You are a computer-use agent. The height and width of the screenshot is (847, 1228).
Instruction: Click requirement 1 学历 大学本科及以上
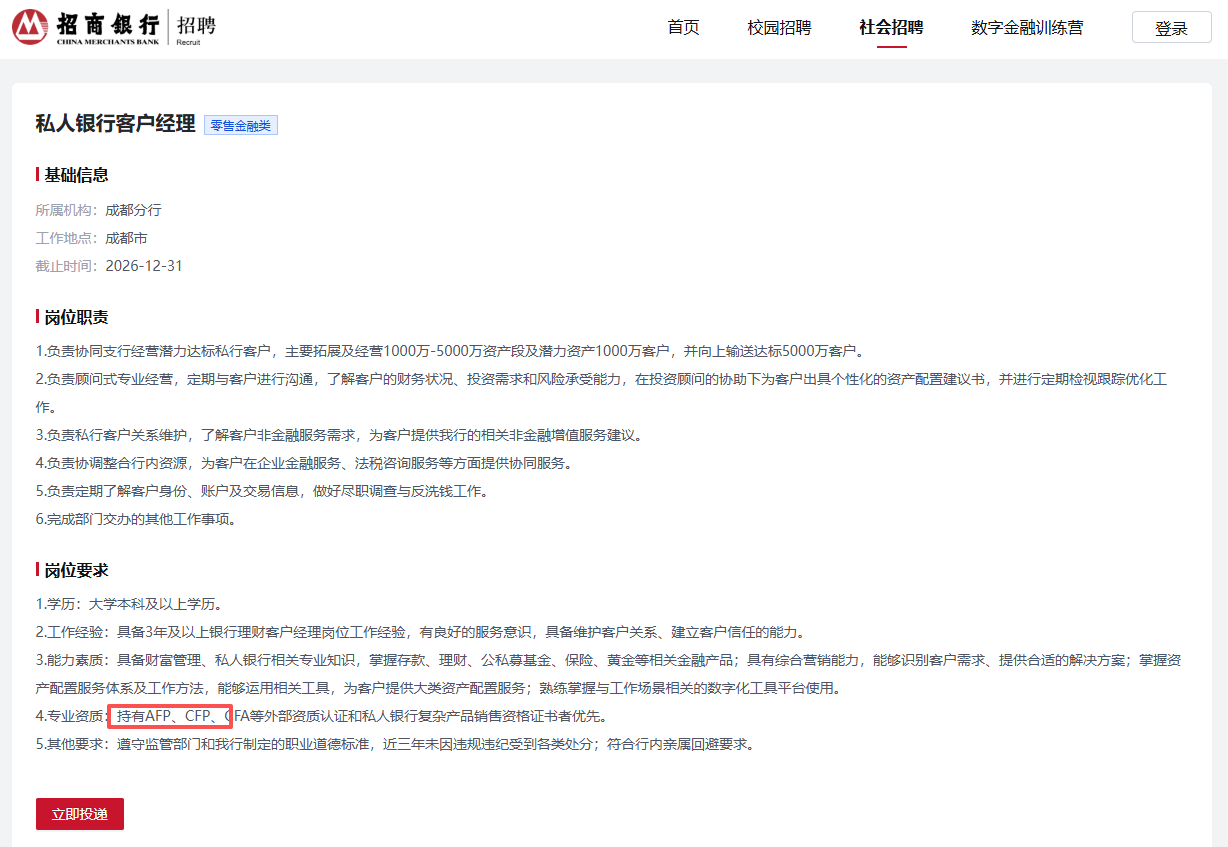click(x=129, y=604)
